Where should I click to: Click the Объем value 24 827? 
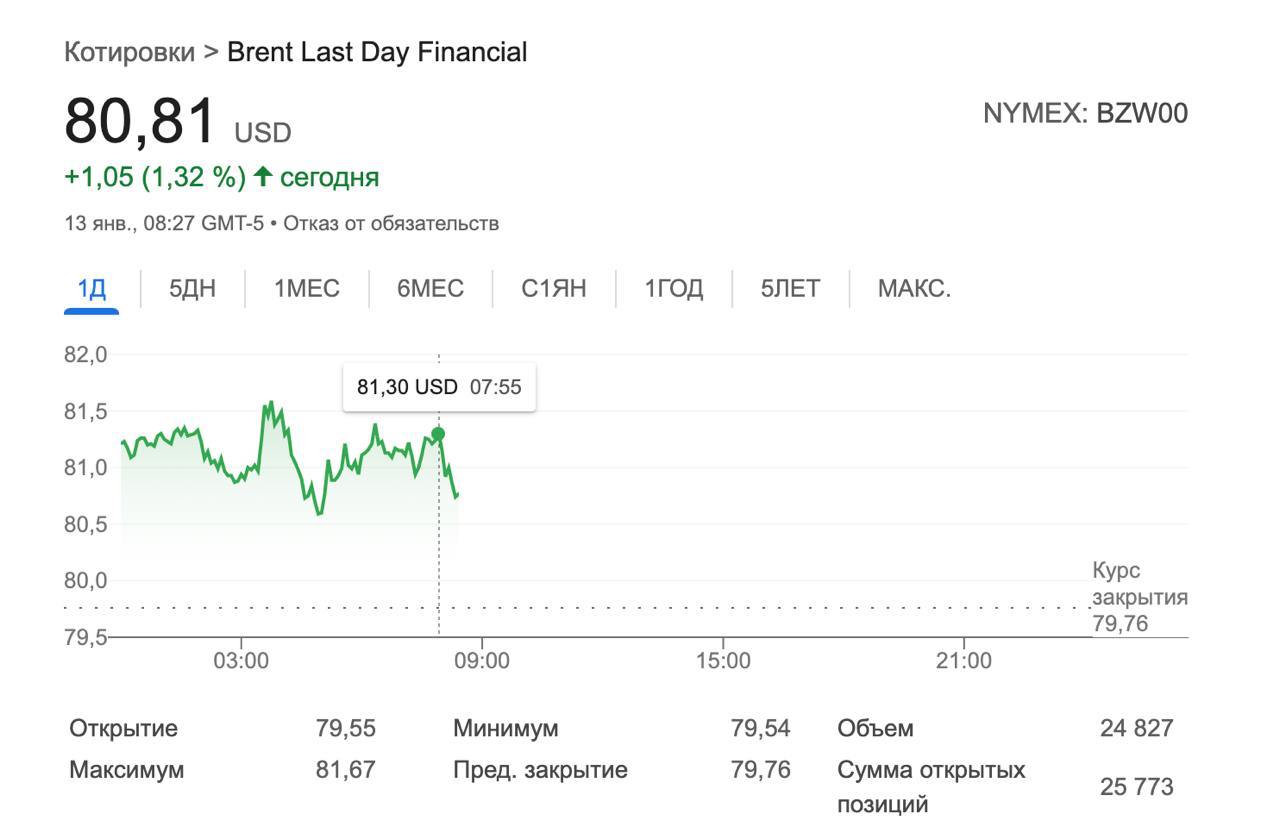[1136, 728]
